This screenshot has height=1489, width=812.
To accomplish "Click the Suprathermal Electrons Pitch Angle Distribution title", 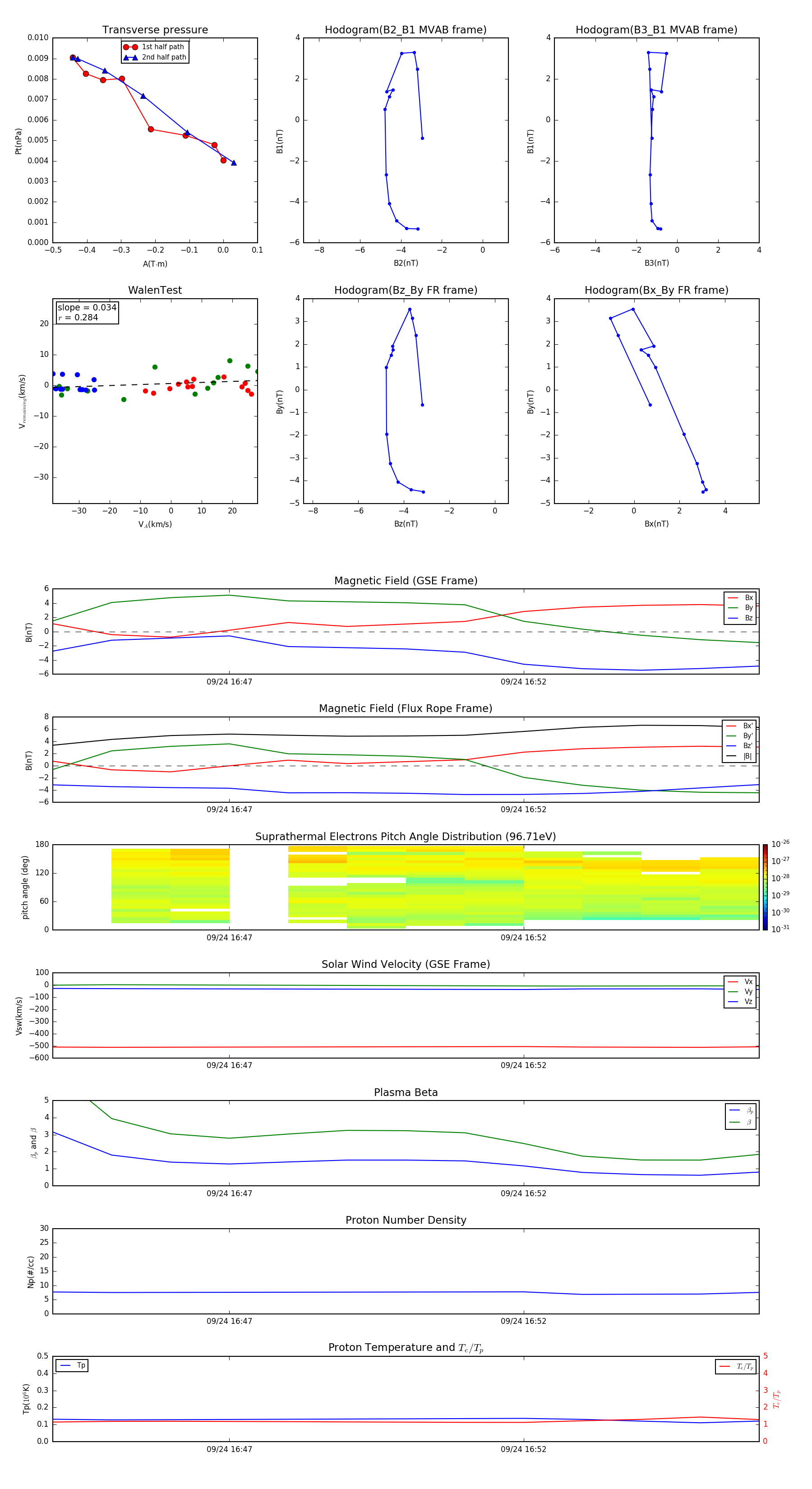I will (406, 837).
